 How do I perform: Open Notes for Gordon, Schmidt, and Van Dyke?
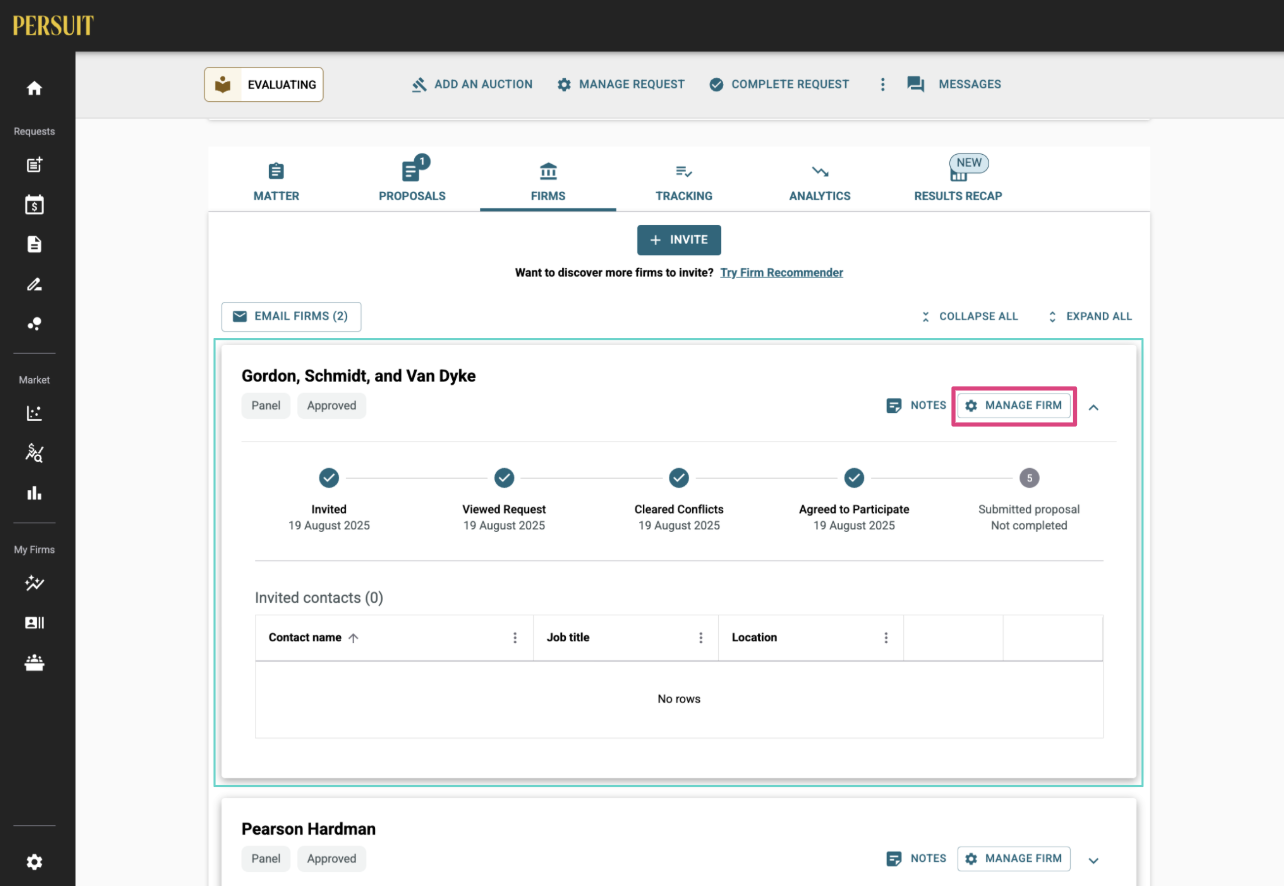click(916, 406)
